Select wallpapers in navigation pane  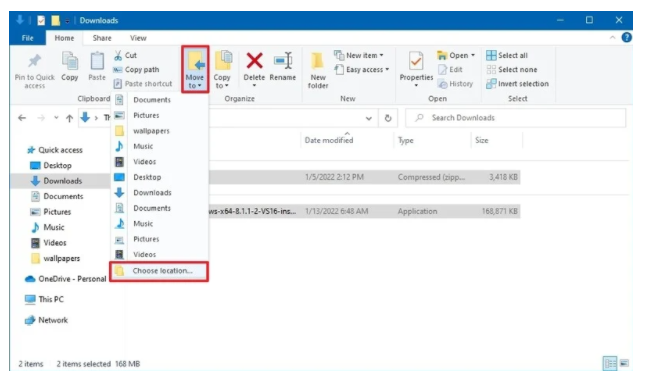56,258
